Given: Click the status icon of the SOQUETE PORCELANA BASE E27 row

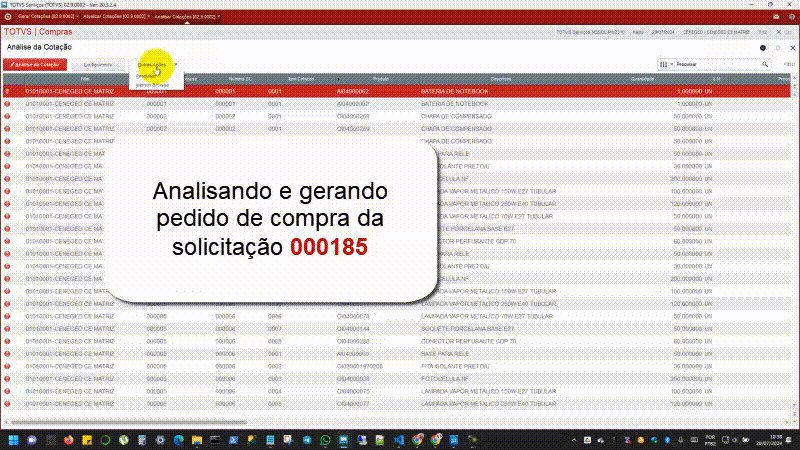Looking at the screenshot, I should point(7,328).
